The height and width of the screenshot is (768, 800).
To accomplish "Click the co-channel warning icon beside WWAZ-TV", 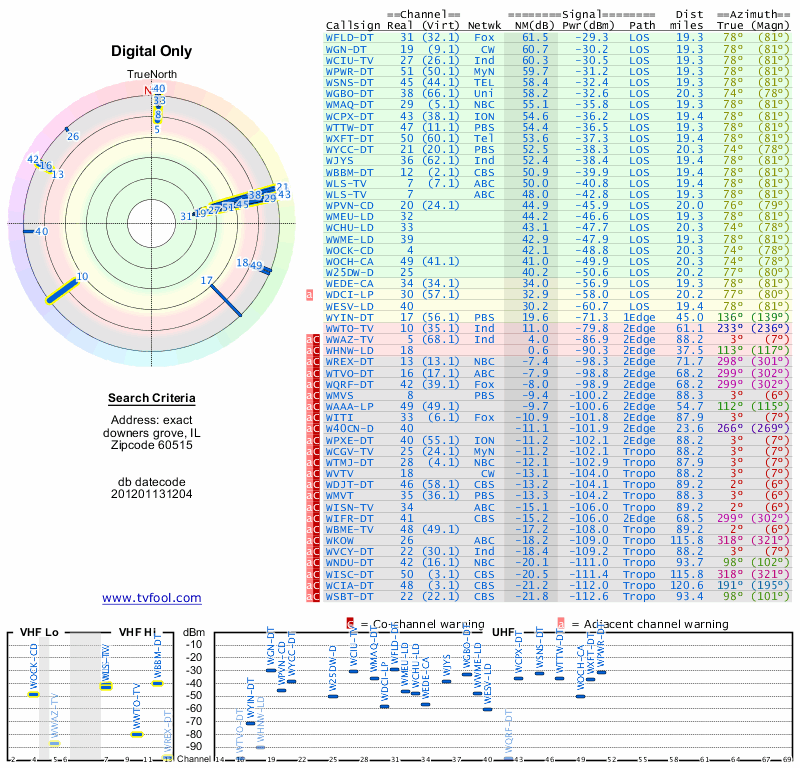I will point(314,339).
